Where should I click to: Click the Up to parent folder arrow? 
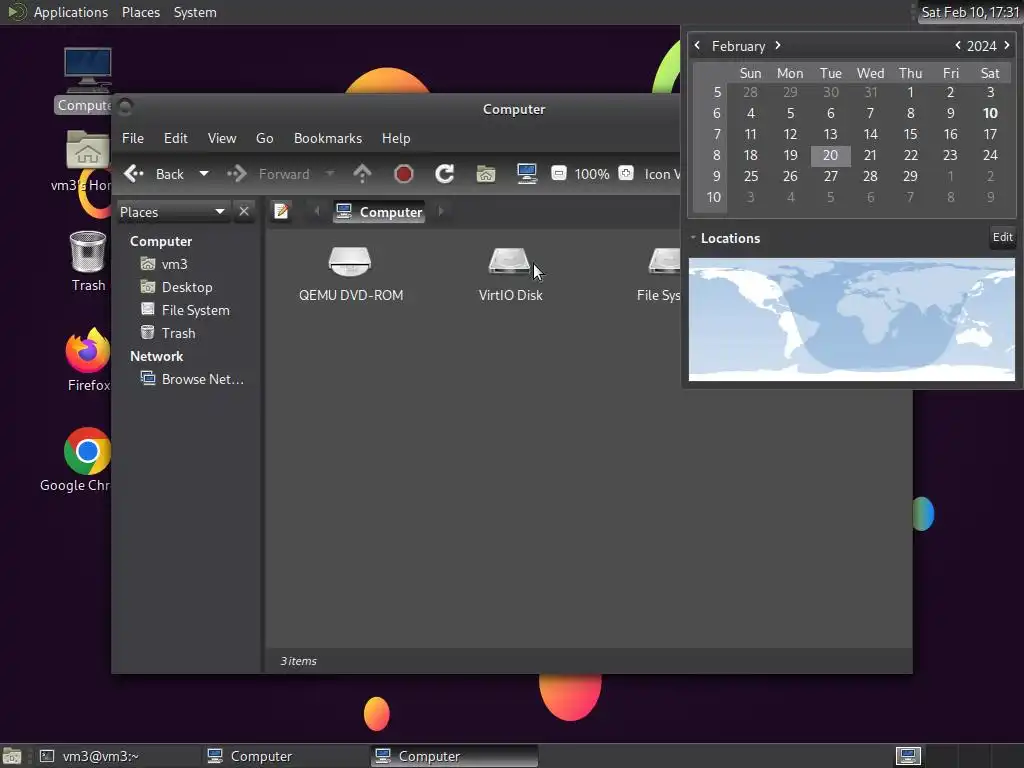point(362,174)
